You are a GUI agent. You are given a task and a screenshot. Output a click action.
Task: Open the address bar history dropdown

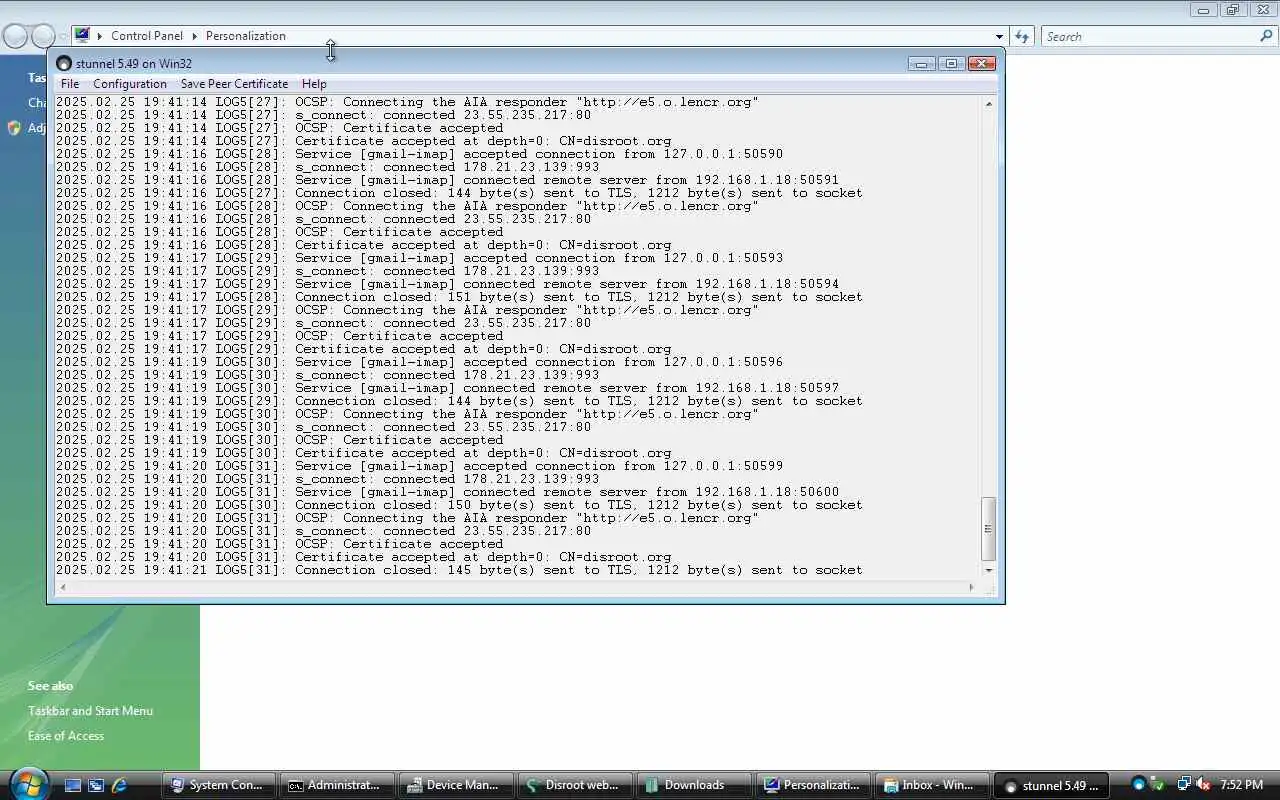coord(998,37)
